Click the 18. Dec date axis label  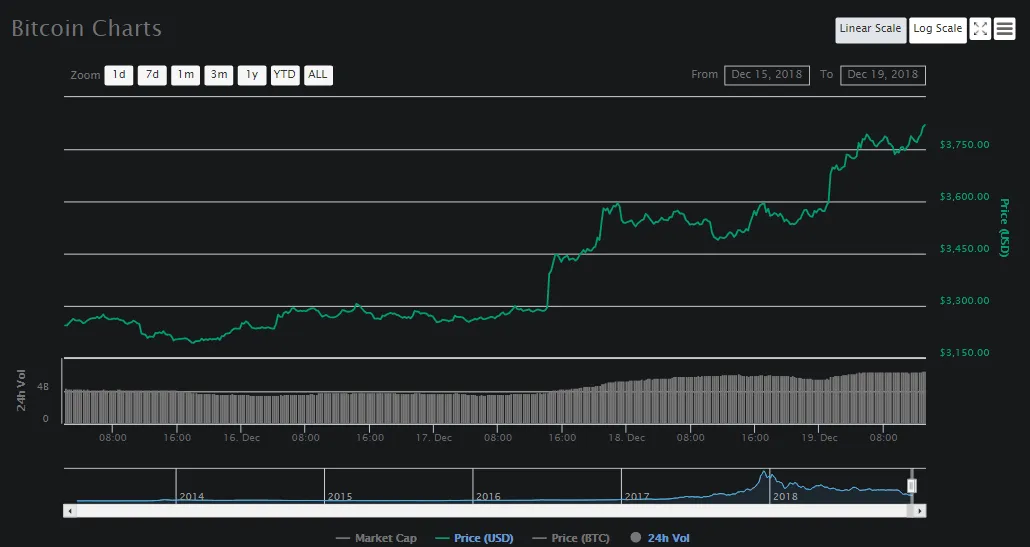[x=627, y=438]
